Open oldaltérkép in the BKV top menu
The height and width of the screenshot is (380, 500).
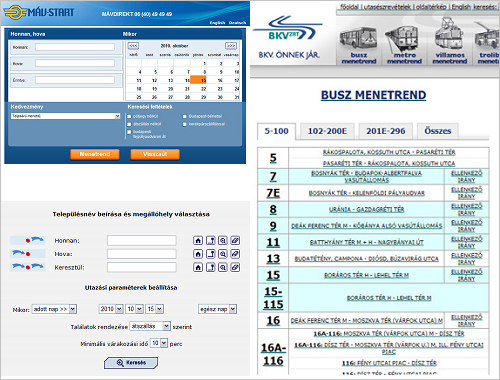tap(431, 7)
